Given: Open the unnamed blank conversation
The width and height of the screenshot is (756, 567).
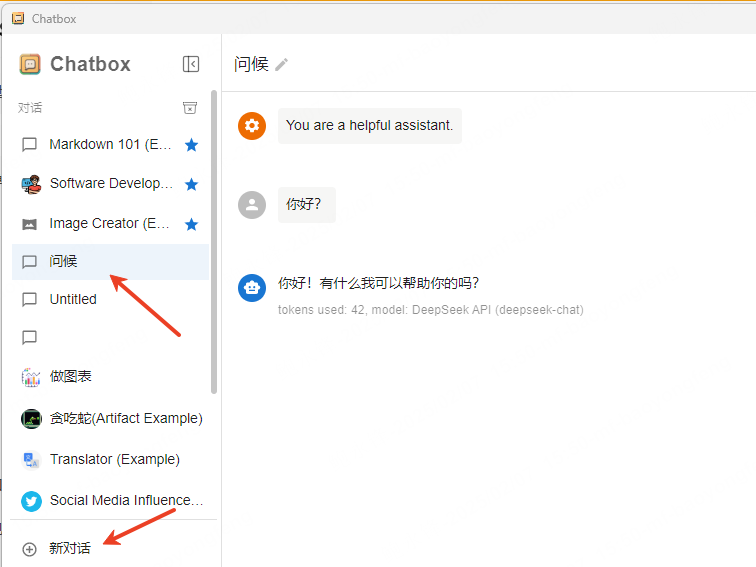Looking at the screenshot, I should 110,338.
